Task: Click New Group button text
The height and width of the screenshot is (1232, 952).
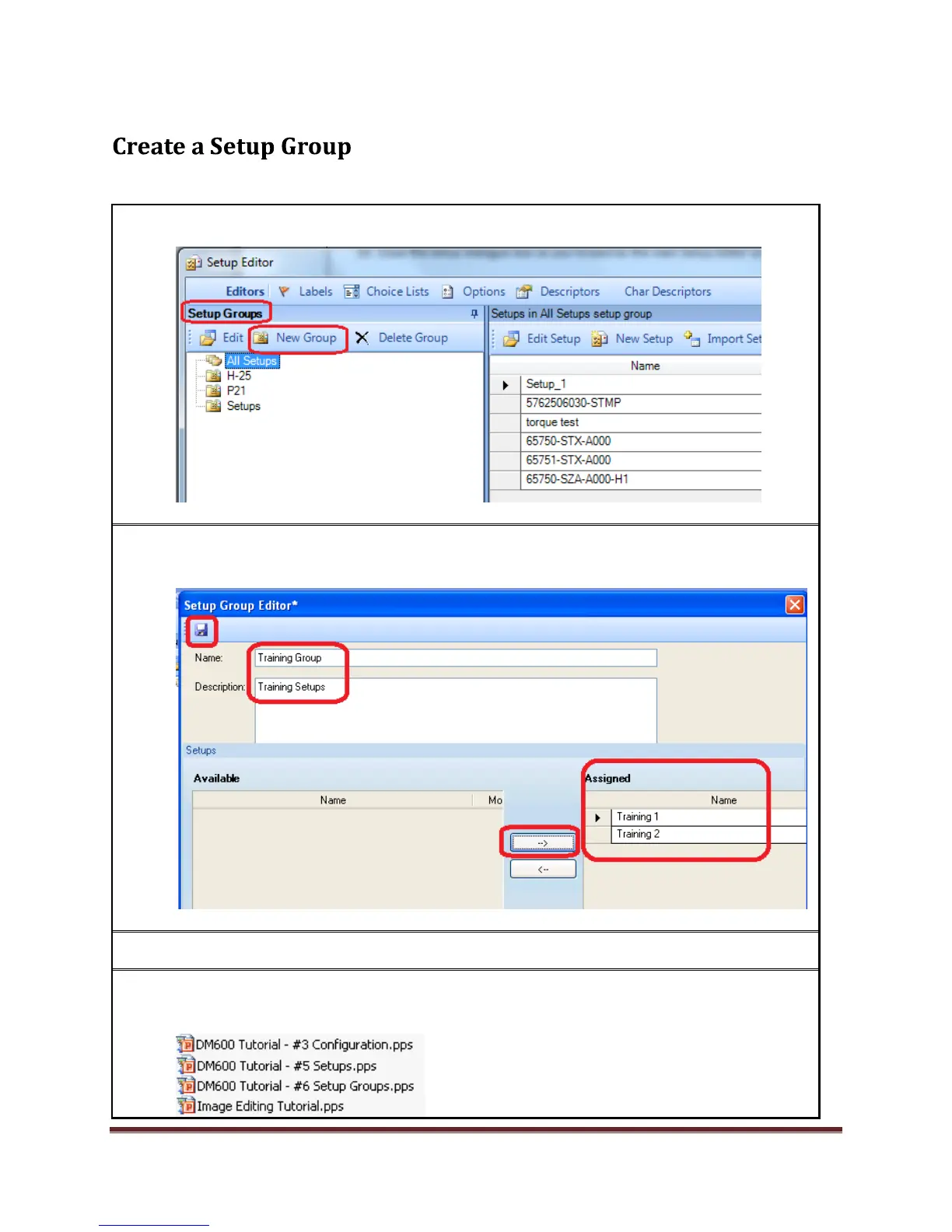Action: tap(306, 338)
